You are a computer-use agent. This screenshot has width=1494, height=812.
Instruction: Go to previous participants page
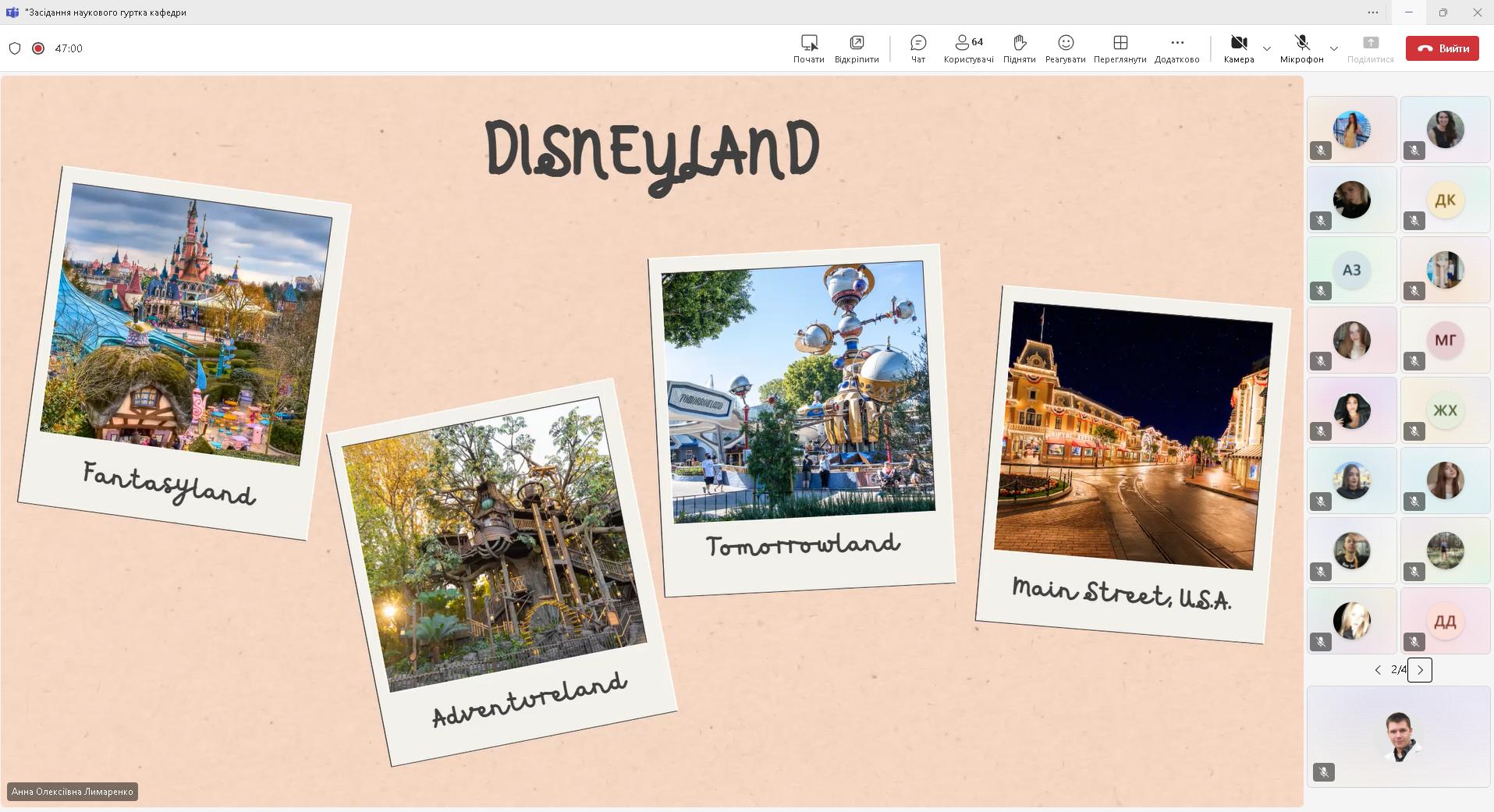pyautogui.click(x=1378, y=670)
